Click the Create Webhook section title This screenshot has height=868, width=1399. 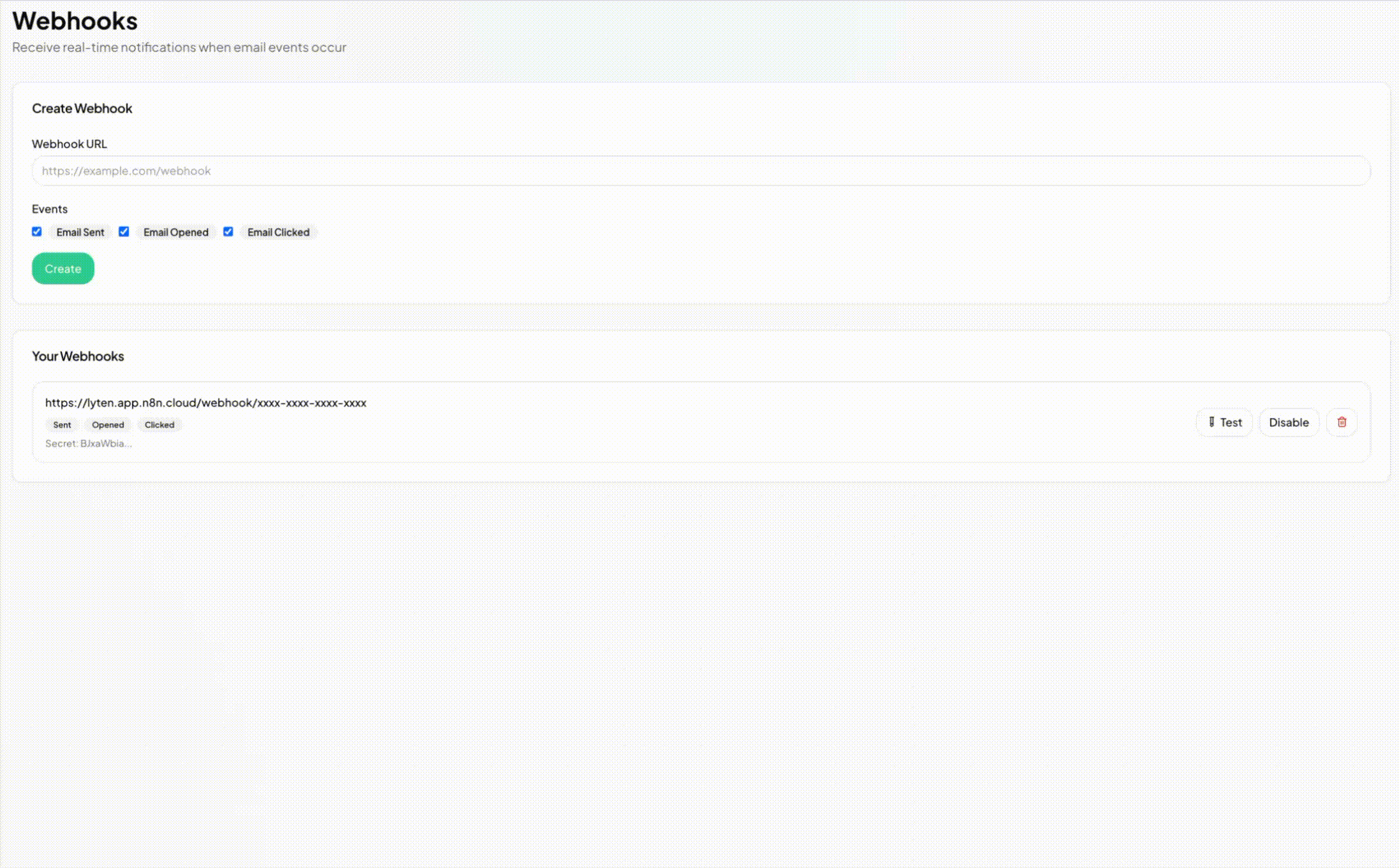[82, 108]
